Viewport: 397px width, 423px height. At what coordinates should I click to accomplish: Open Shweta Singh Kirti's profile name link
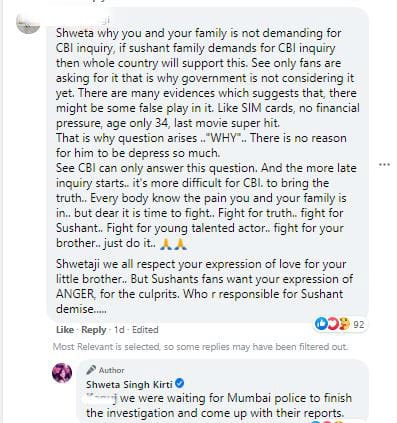point(129,384)
